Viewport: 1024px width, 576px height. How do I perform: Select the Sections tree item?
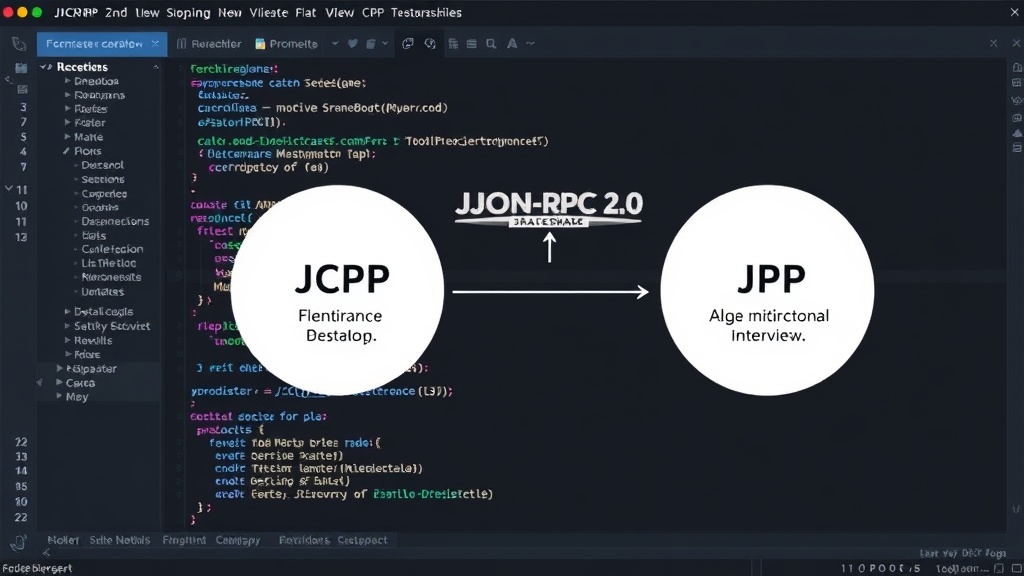tap(103, 179)
